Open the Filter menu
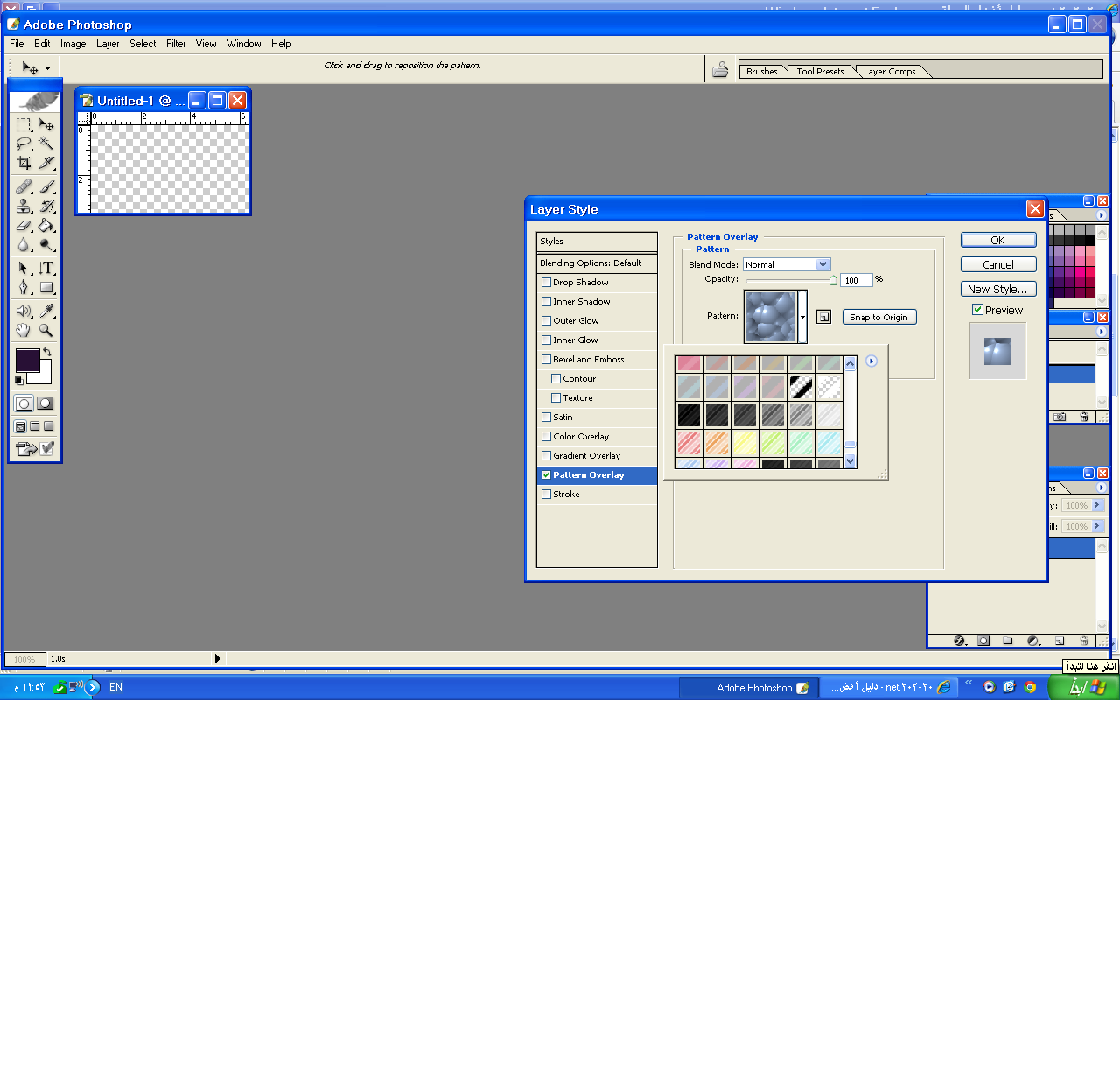The width and height of the screenshot is (1120, 1074). point(176,44)
